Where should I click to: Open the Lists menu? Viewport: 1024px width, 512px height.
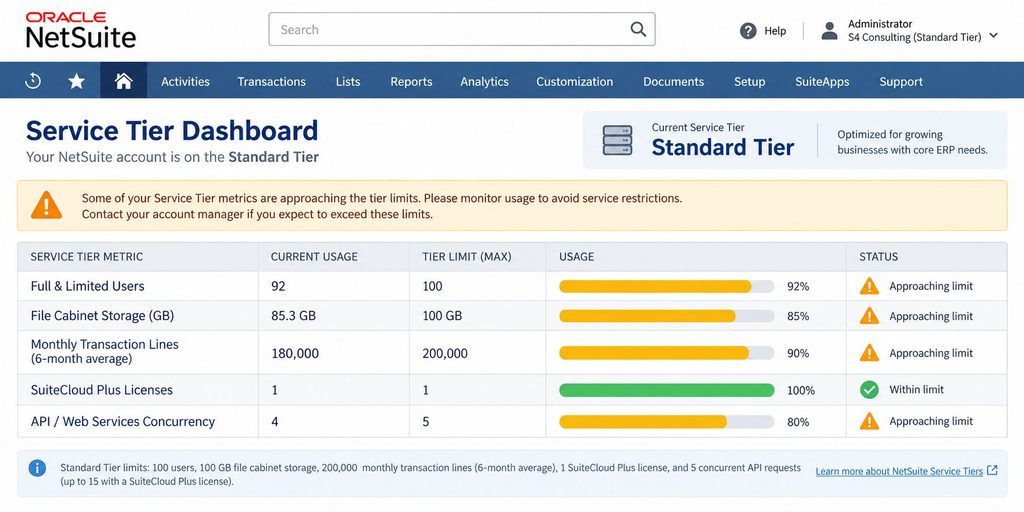(348, 82)
